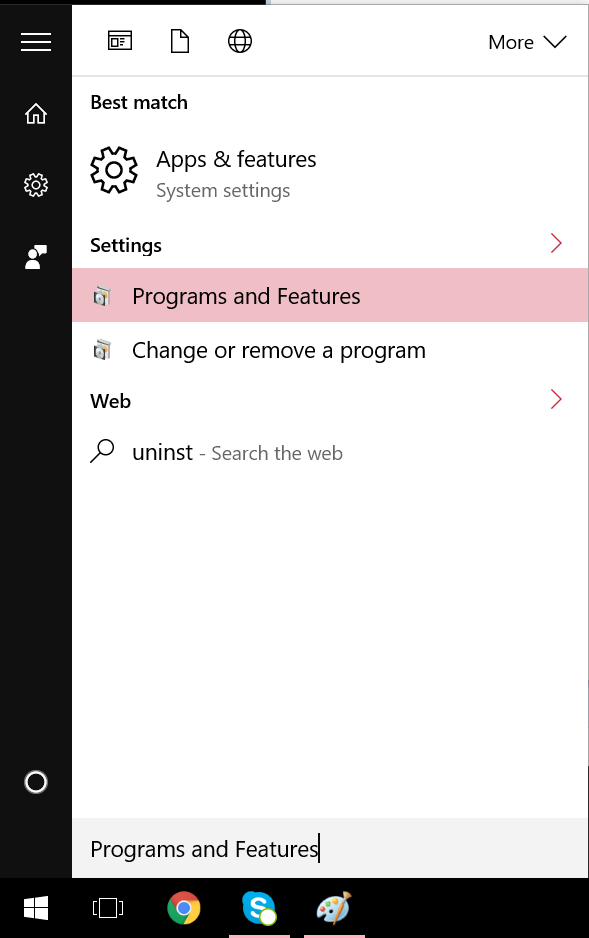Viewport: 589px width, 938px height.
Task: Open Apps & features system settings
Action: [236, 158]
